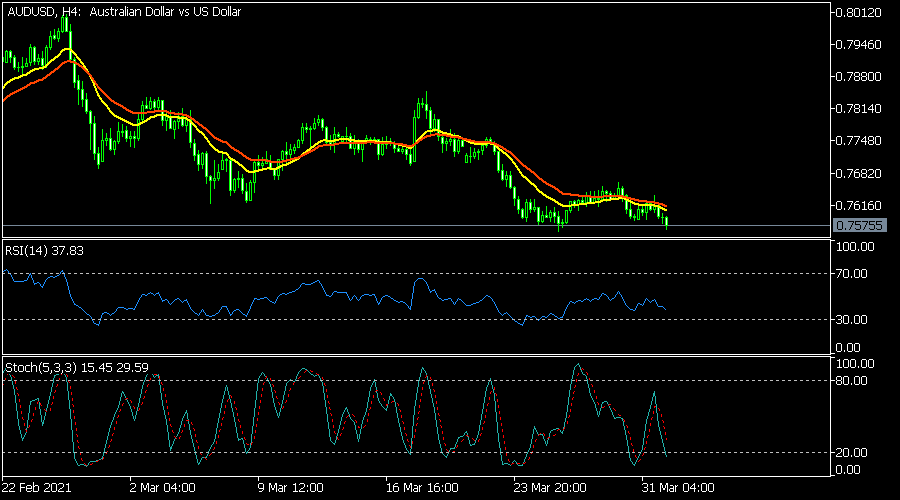Click the 16 Mar 16:00 time marker
900x500 pixels.
(x=419, y=487)
